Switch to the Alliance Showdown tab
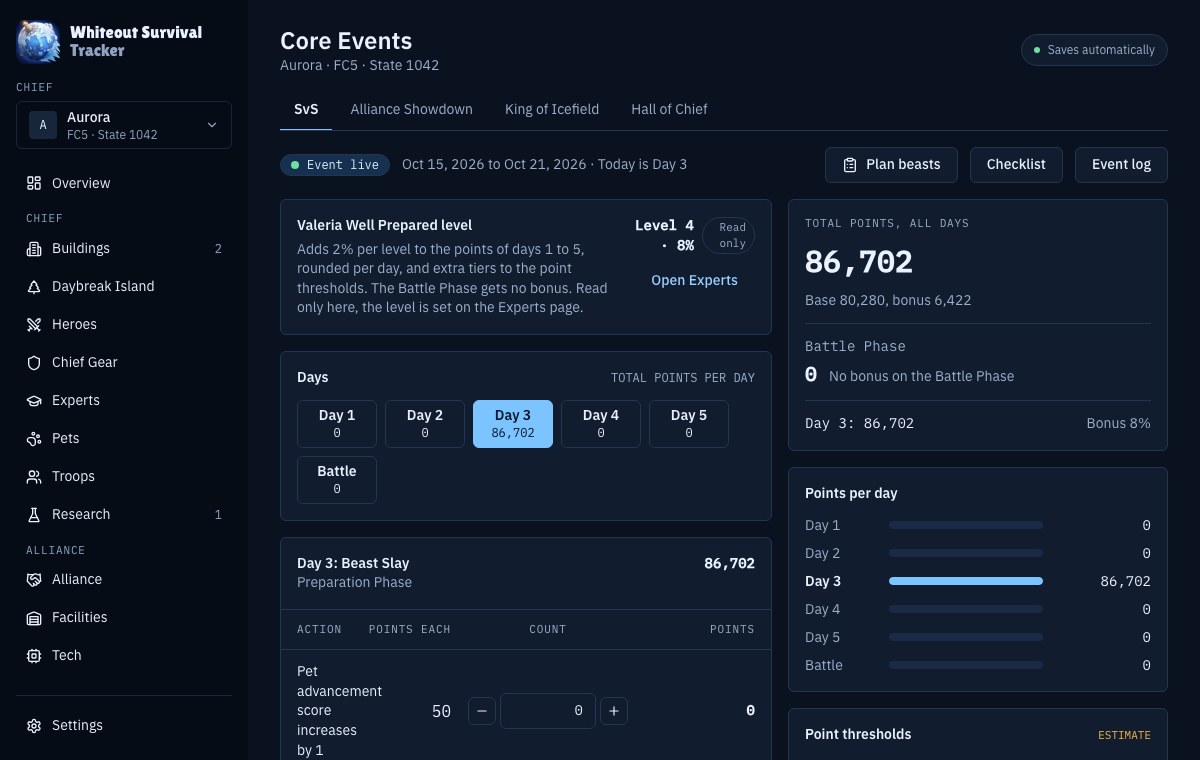The height and width of the screenshot is (760, 1200). tap(411, 109)
